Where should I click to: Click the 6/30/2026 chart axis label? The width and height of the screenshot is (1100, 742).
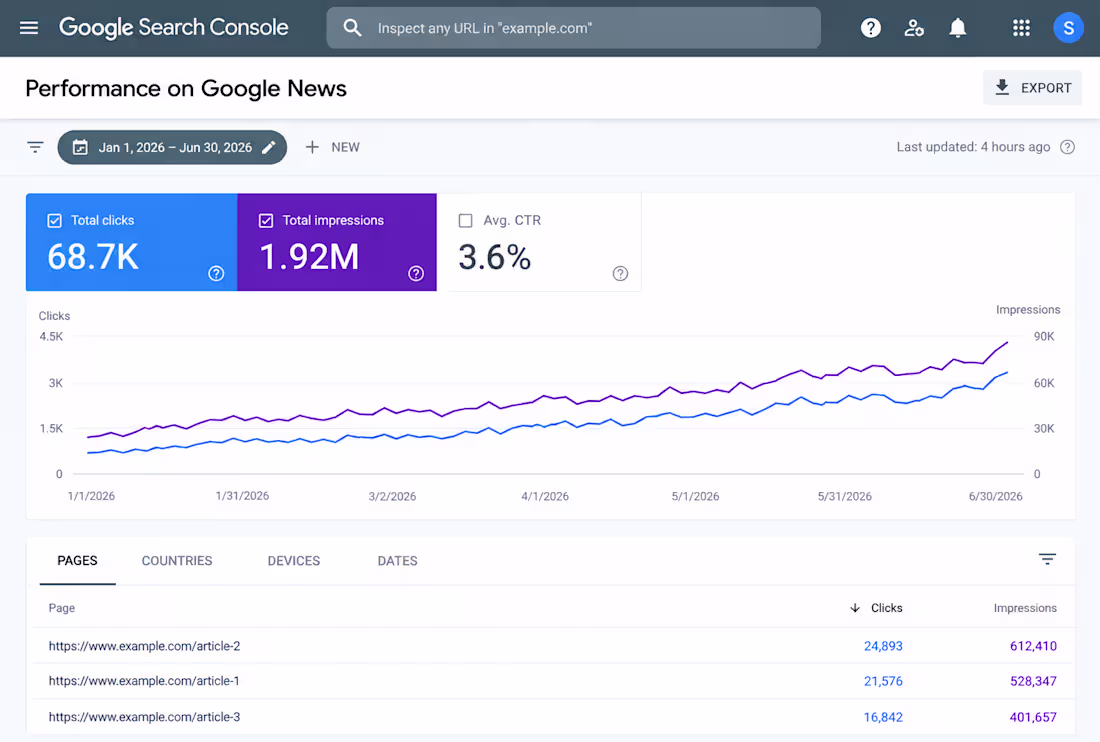tap(995, 497)
